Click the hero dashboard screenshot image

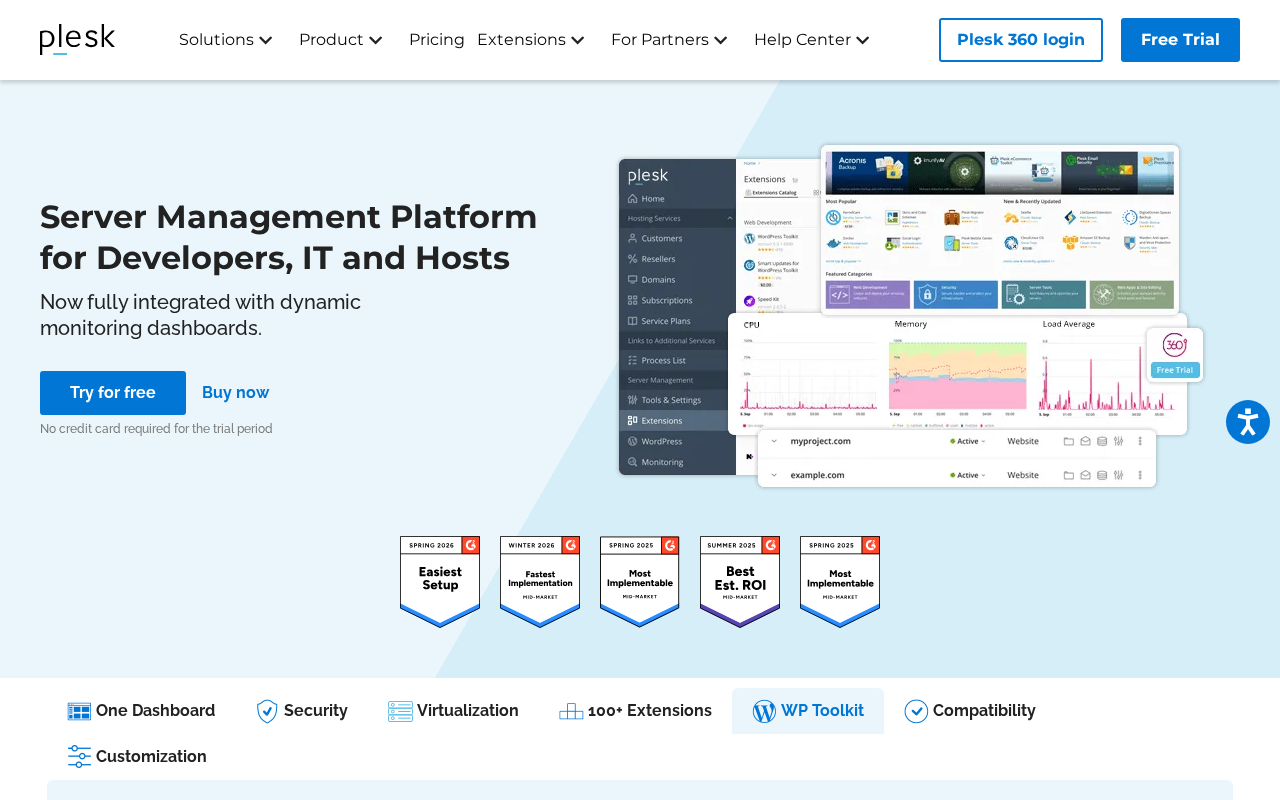click(910, 316)
